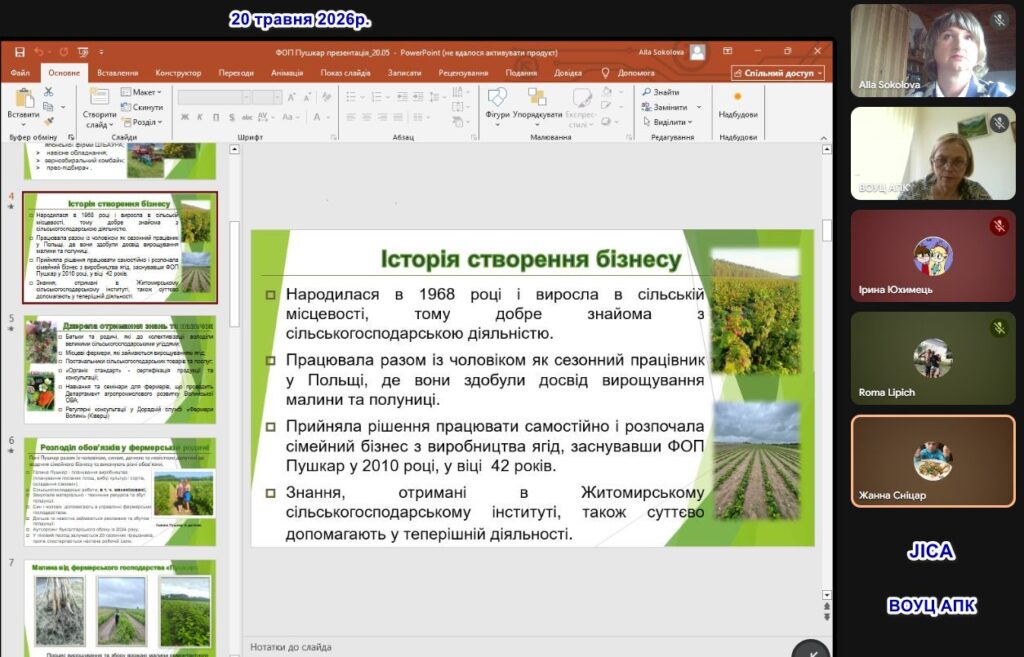Viewport: 1024px width, 657px height.
Task: Clear all formatting eraser icon
Action: point(327,97)
